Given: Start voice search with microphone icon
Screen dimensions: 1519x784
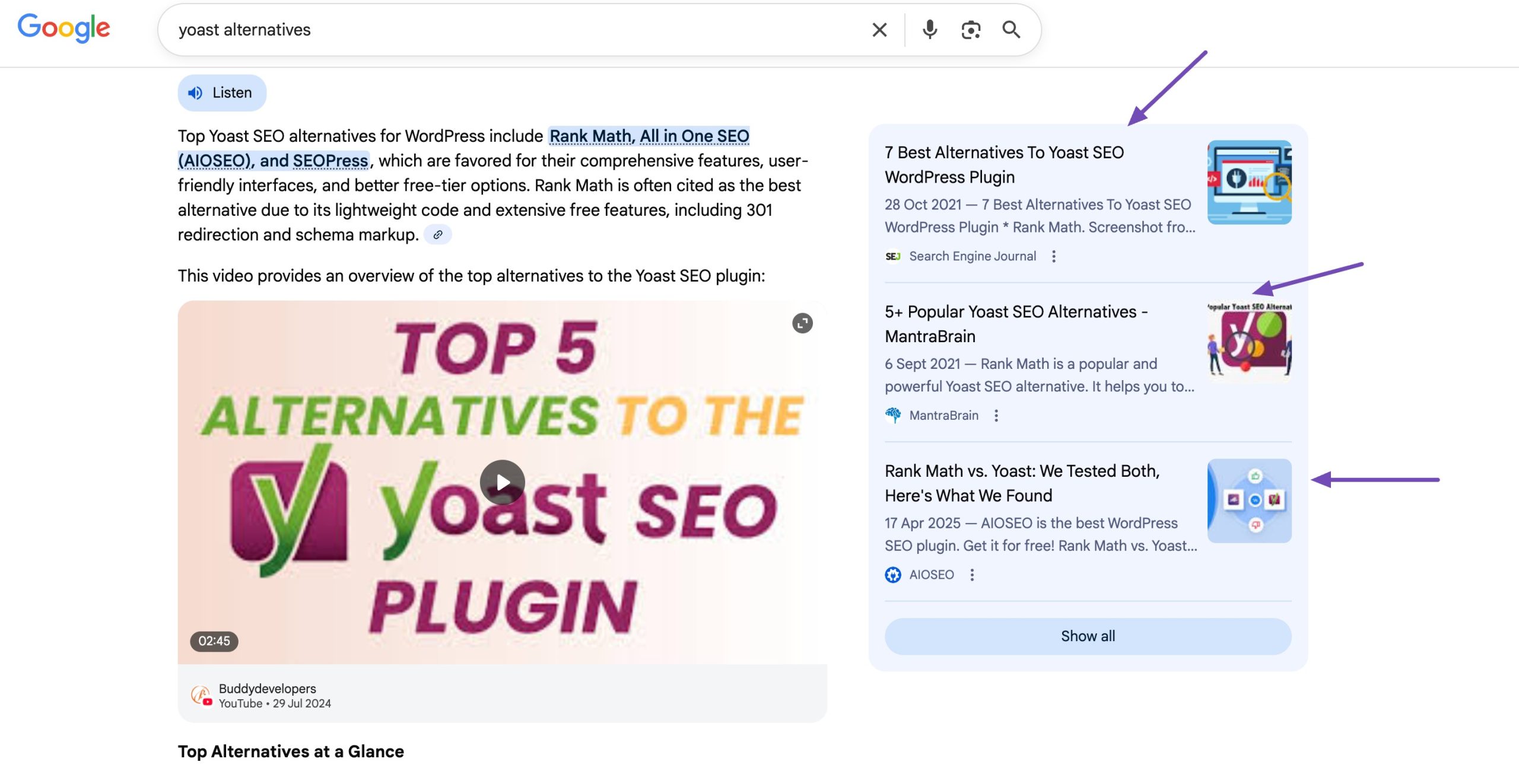Looking at the screenshot, I should (930, 30).
